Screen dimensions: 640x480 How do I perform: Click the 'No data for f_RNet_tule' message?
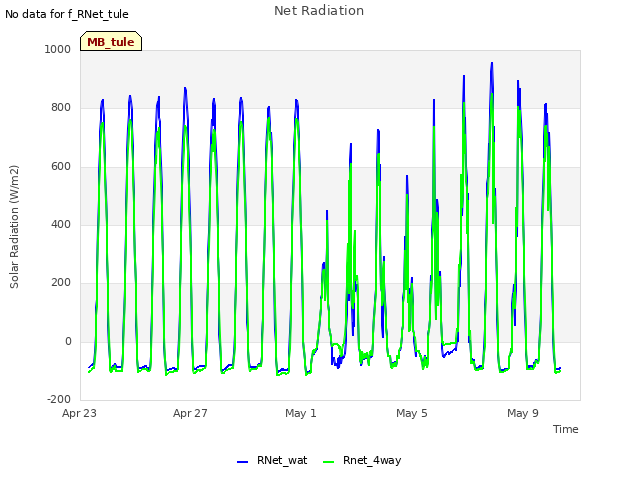[x=67, y=14]
